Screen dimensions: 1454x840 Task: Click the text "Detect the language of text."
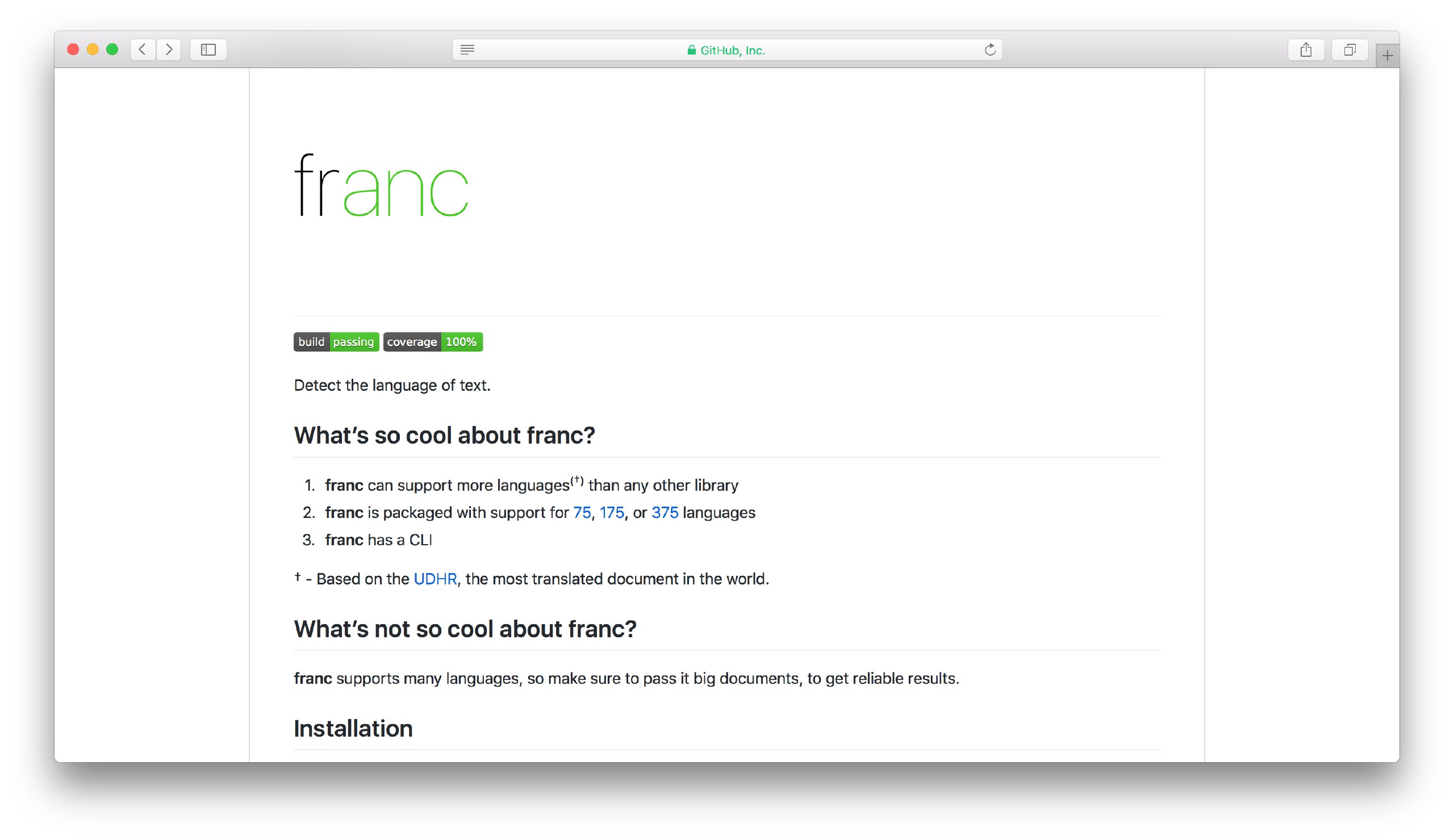(x=392, y=385)
